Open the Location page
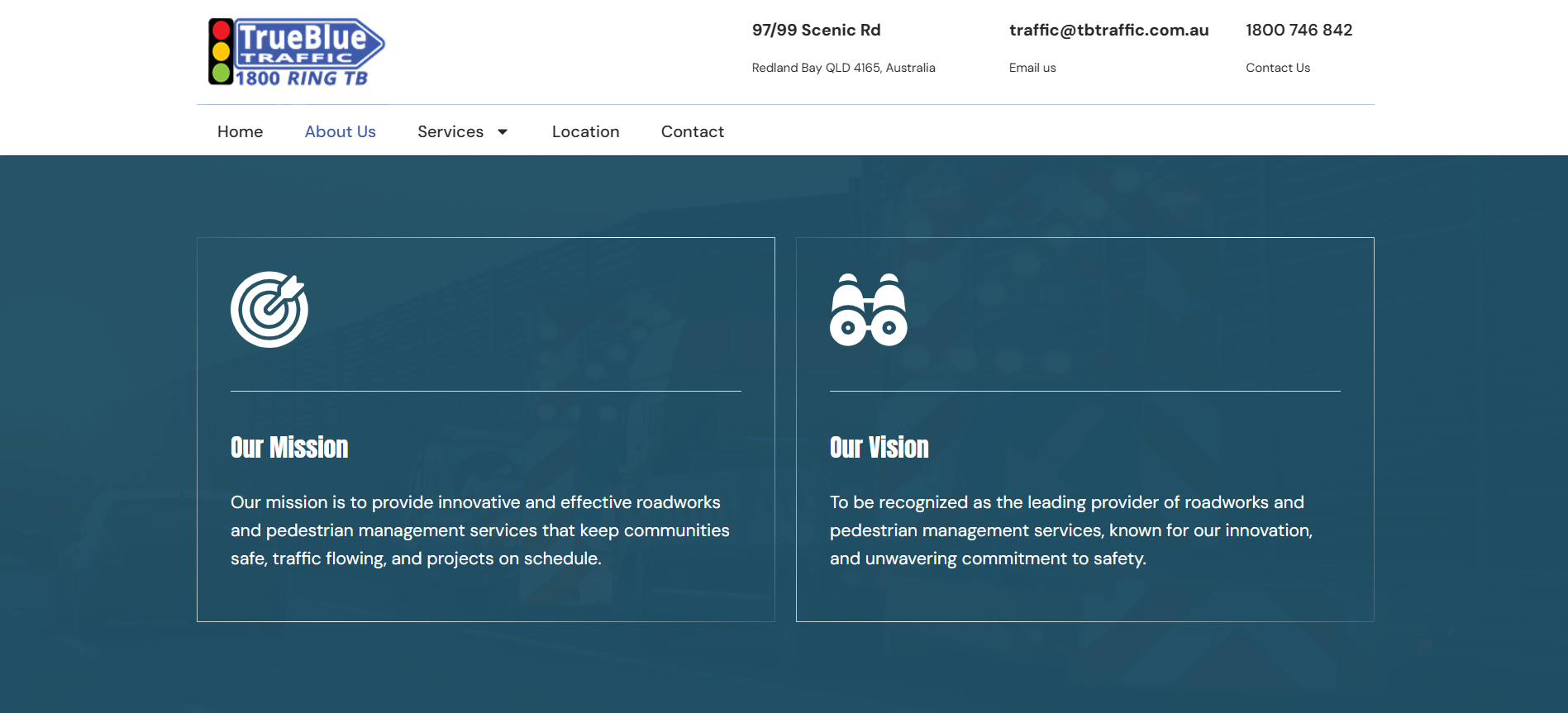This screenshot has height=713, width=1568. pos(585,132)
